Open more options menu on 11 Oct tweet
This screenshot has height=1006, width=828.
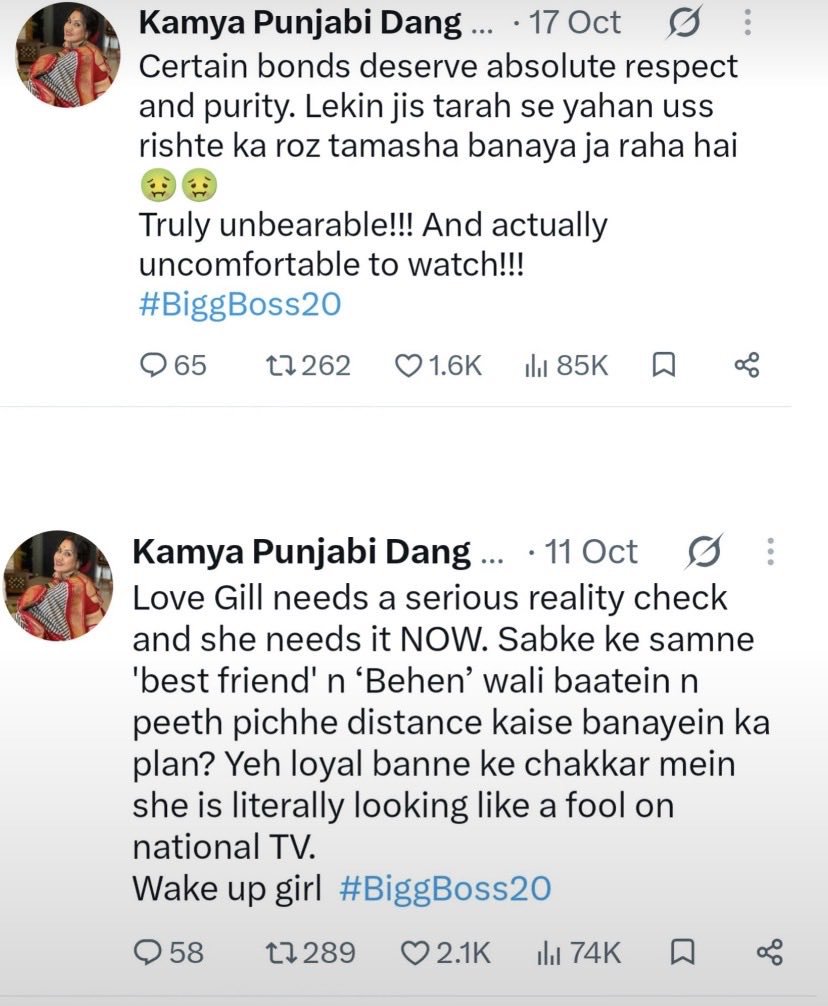click(x=770, y=552)
